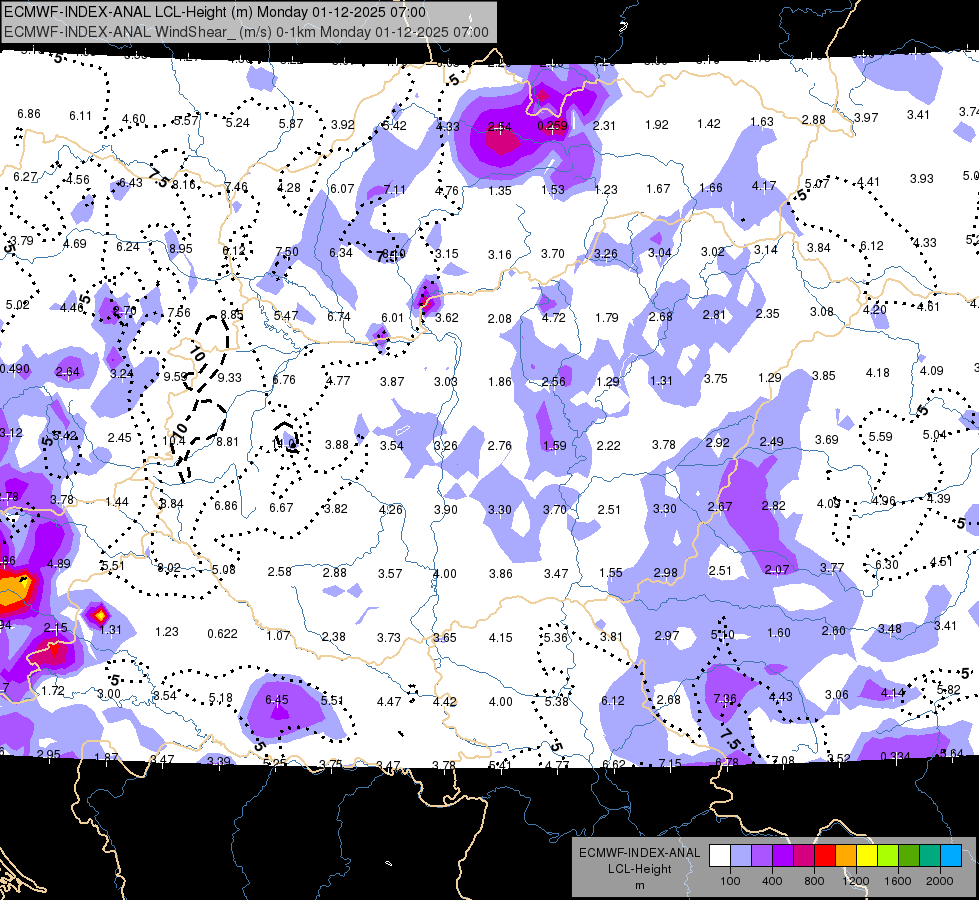Select the light blue 100 m legend swatch
The image size is (979, 900).
click(x=741, y=855)
